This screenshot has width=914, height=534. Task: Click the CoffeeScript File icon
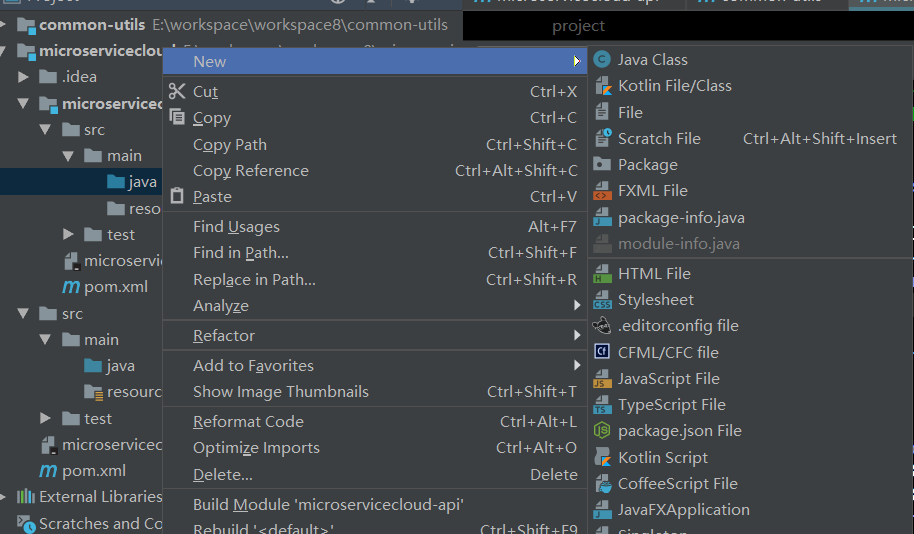coord(602,483)
